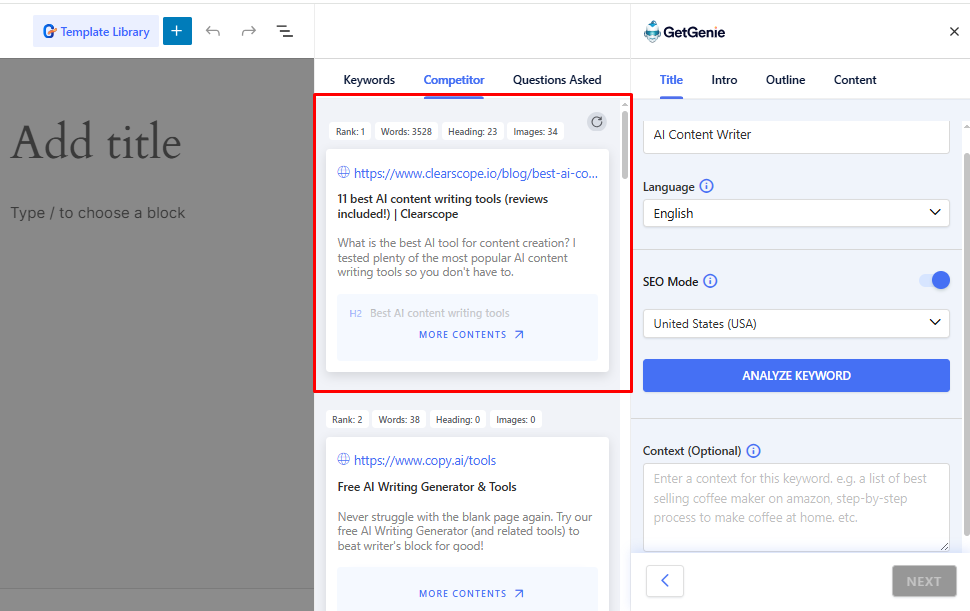The image size is (970, 611).
Task: Show Context (Optional) info icon
Action: pos(753,451)
